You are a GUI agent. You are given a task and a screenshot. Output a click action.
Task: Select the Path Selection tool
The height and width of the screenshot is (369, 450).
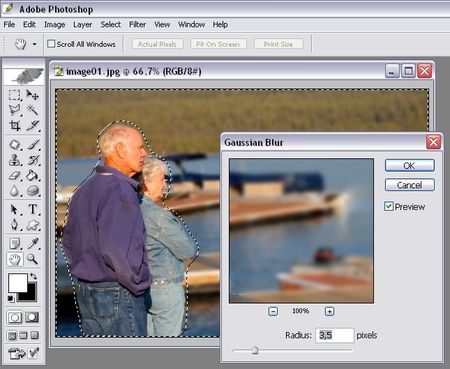[x=14, y=210]
